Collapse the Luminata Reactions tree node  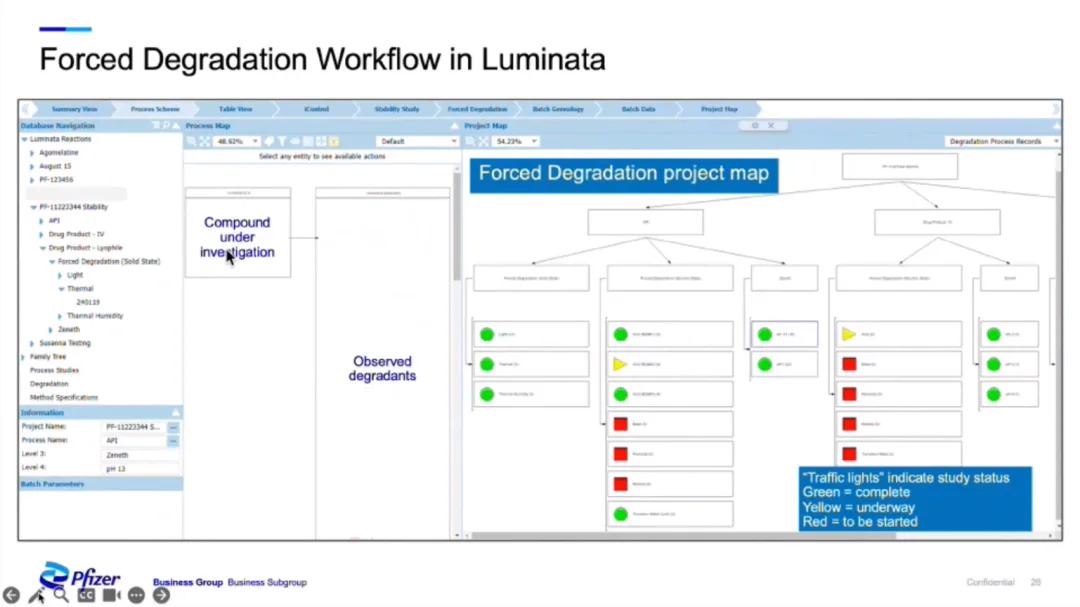click(25, 139)
